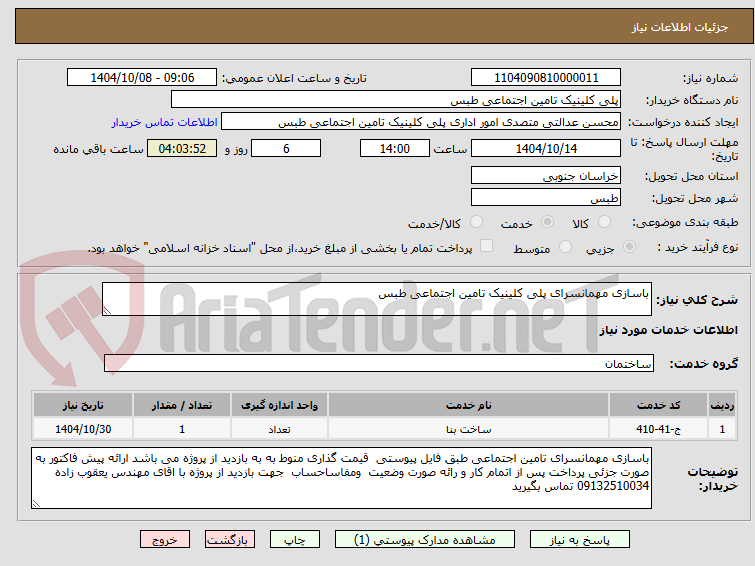Image resolution: width=755 pixels, height=566 pixels.
Task: Click the کد خدمت column header
Action: [x=658, y=405]
